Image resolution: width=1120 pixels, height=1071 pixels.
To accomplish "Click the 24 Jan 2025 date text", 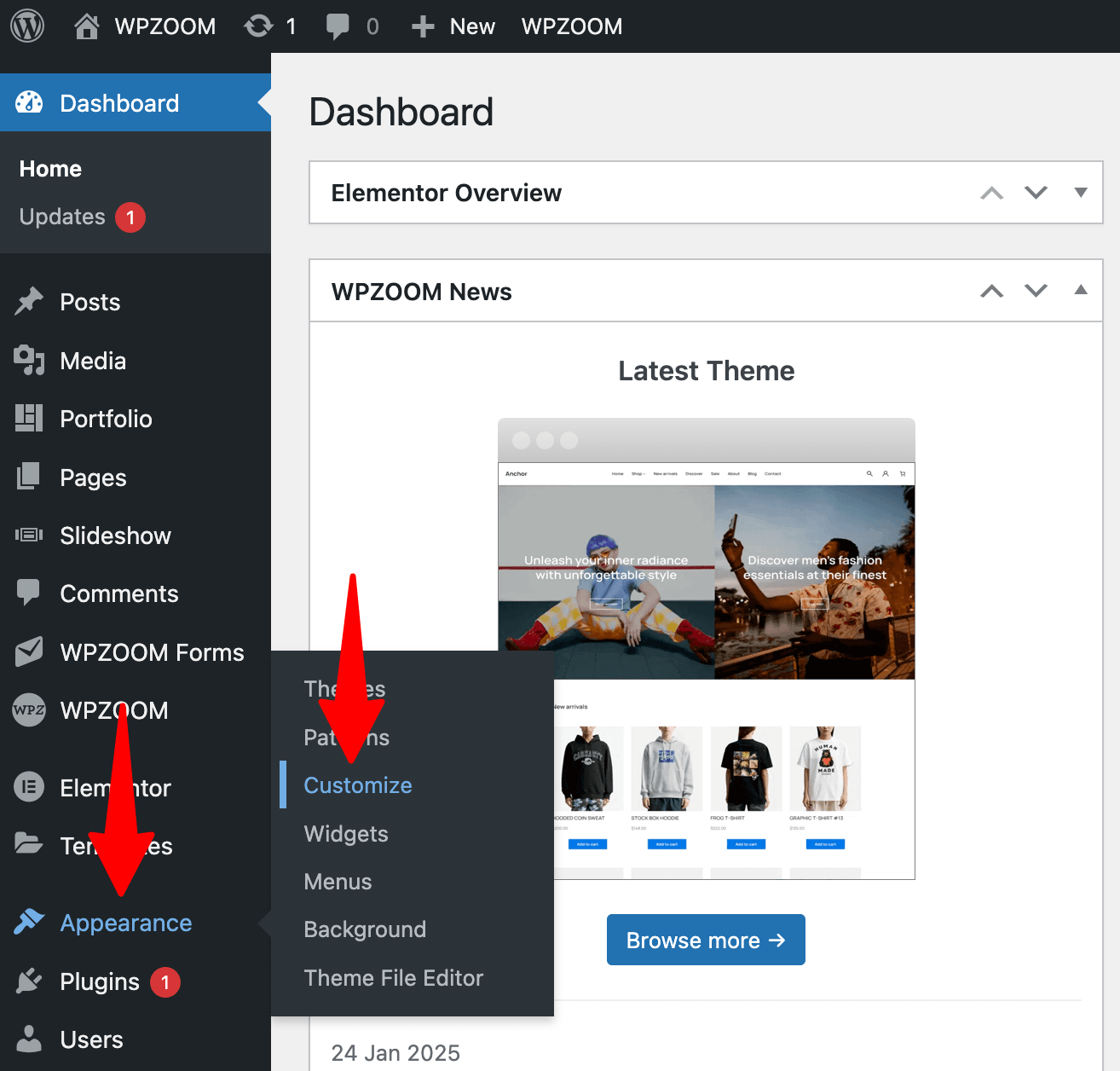I will pos(395,1053).
